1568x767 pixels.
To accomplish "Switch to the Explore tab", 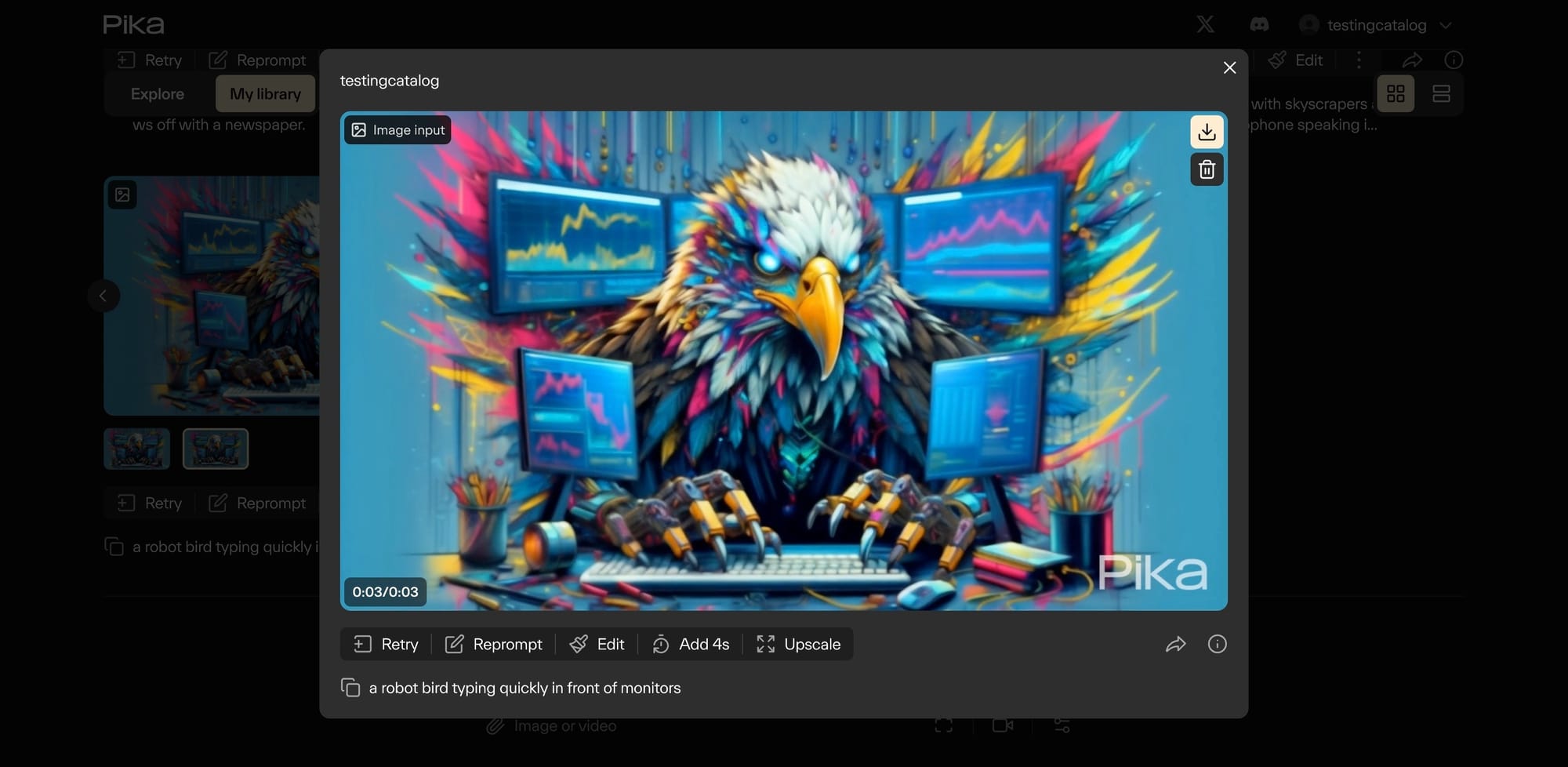I will (x=158, y=94).
